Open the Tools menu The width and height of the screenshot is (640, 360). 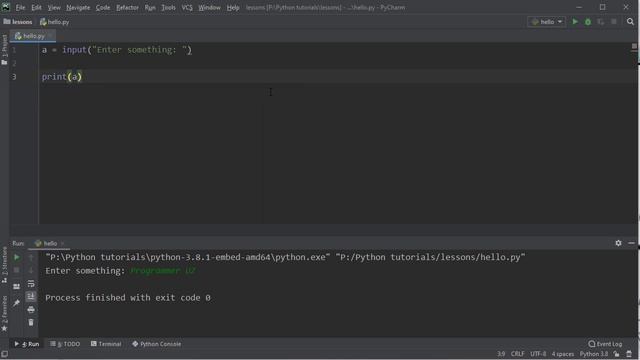click(168, 7)
